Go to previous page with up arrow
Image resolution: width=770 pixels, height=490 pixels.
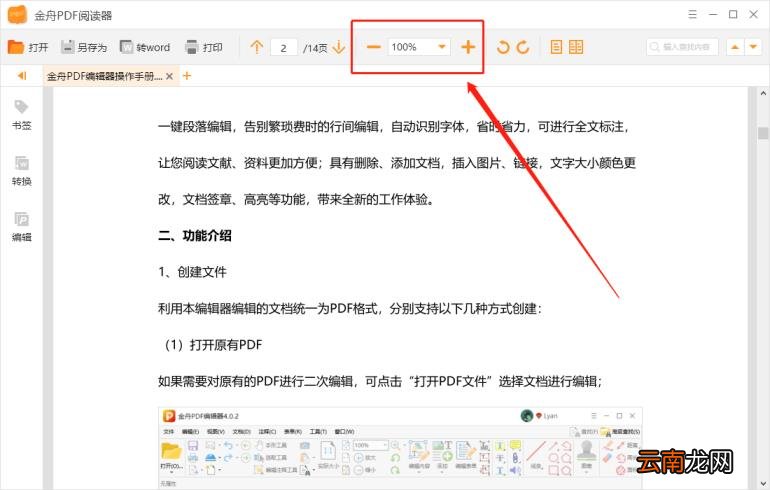(256, 47)
